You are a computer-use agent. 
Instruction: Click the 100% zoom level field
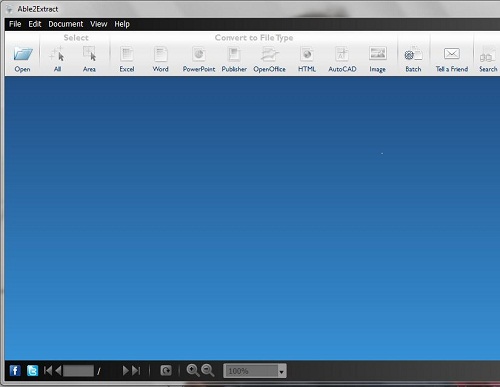251,371
